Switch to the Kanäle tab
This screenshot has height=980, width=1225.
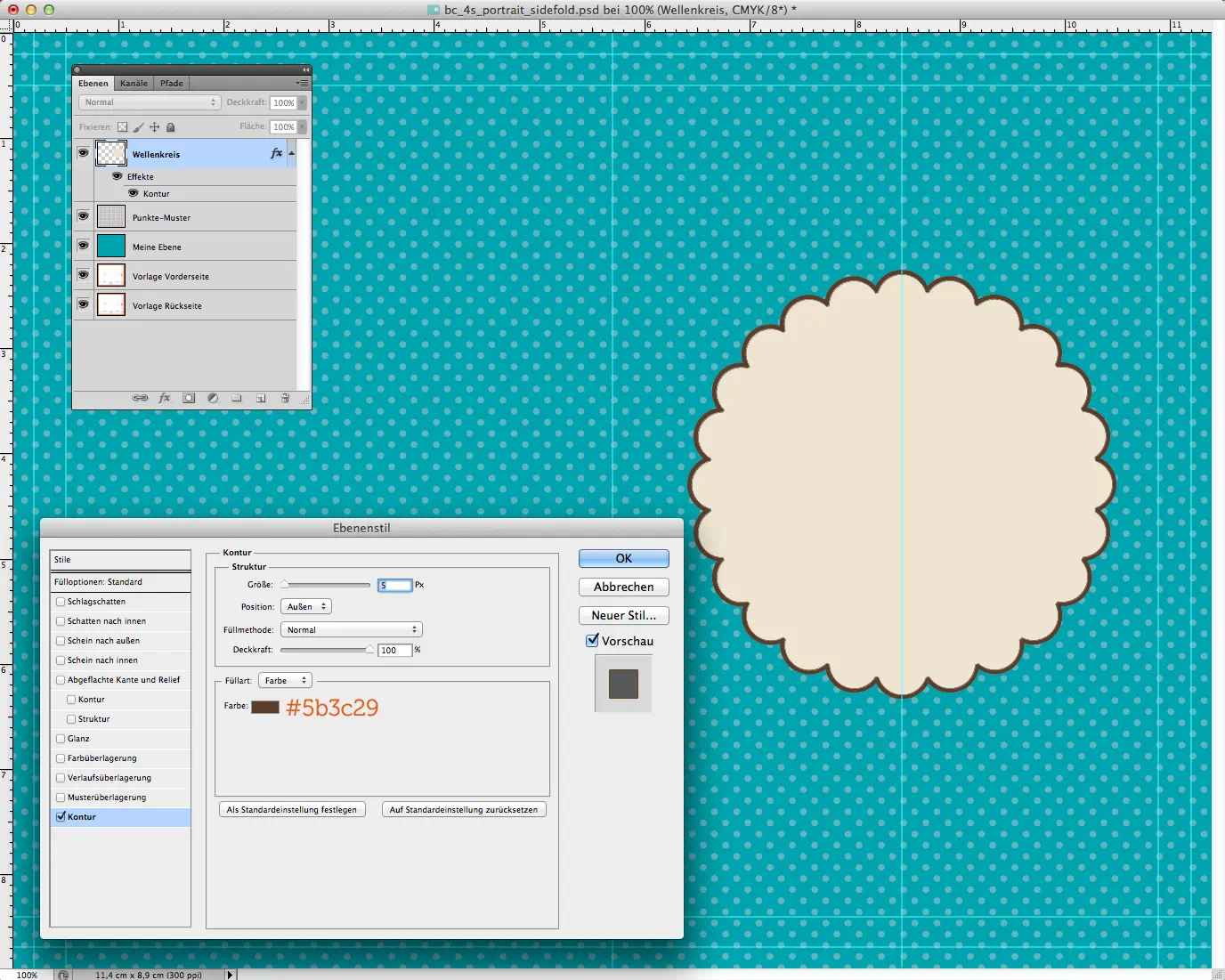click(134, 84)
